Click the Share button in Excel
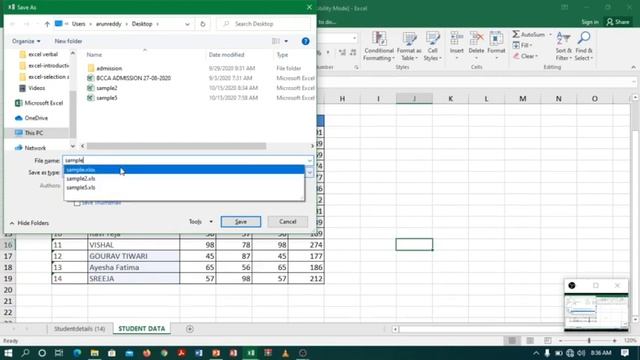 click(x=618, y=22)
